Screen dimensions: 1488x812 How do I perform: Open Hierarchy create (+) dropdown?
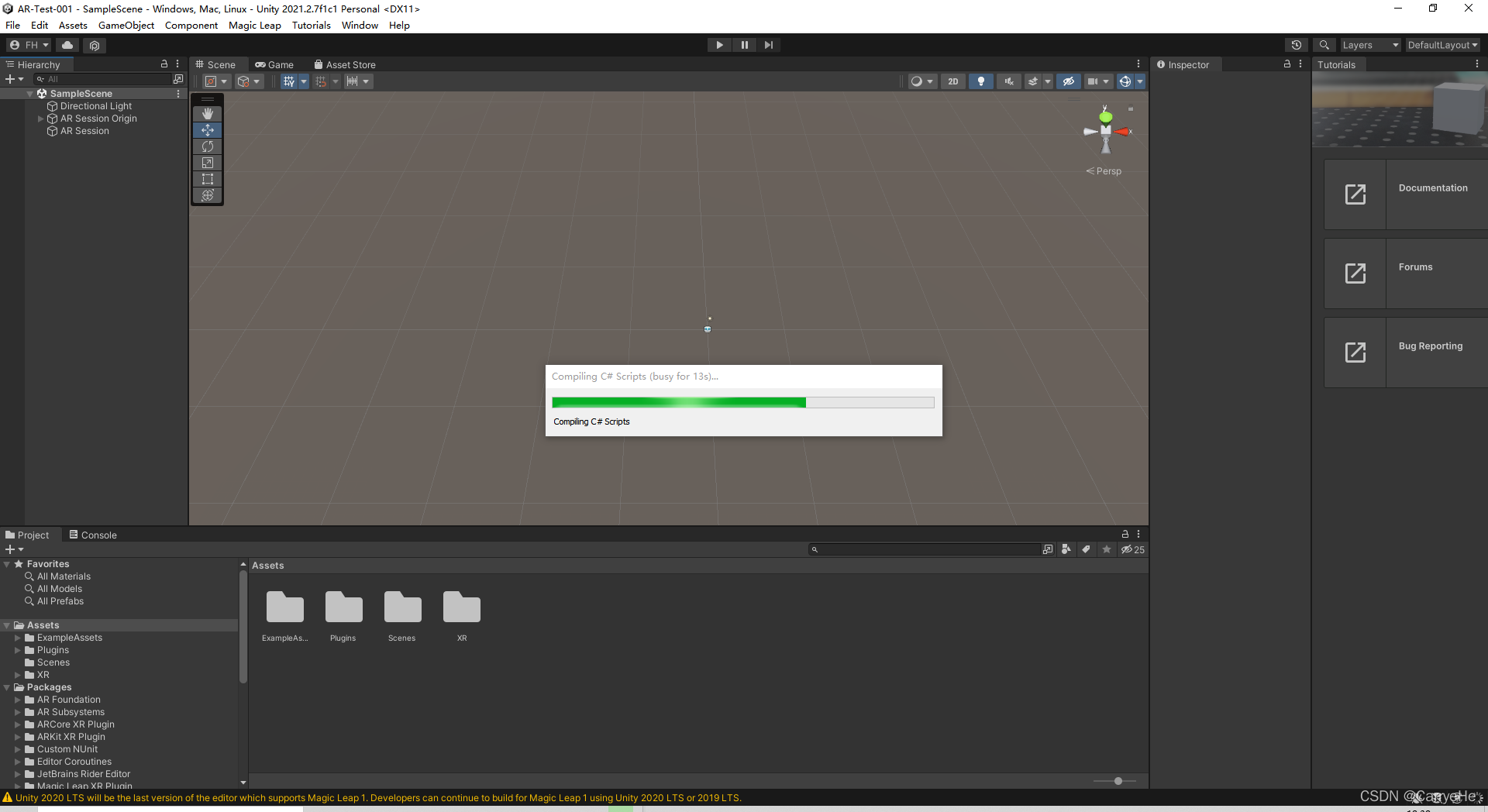click(14, 79)
